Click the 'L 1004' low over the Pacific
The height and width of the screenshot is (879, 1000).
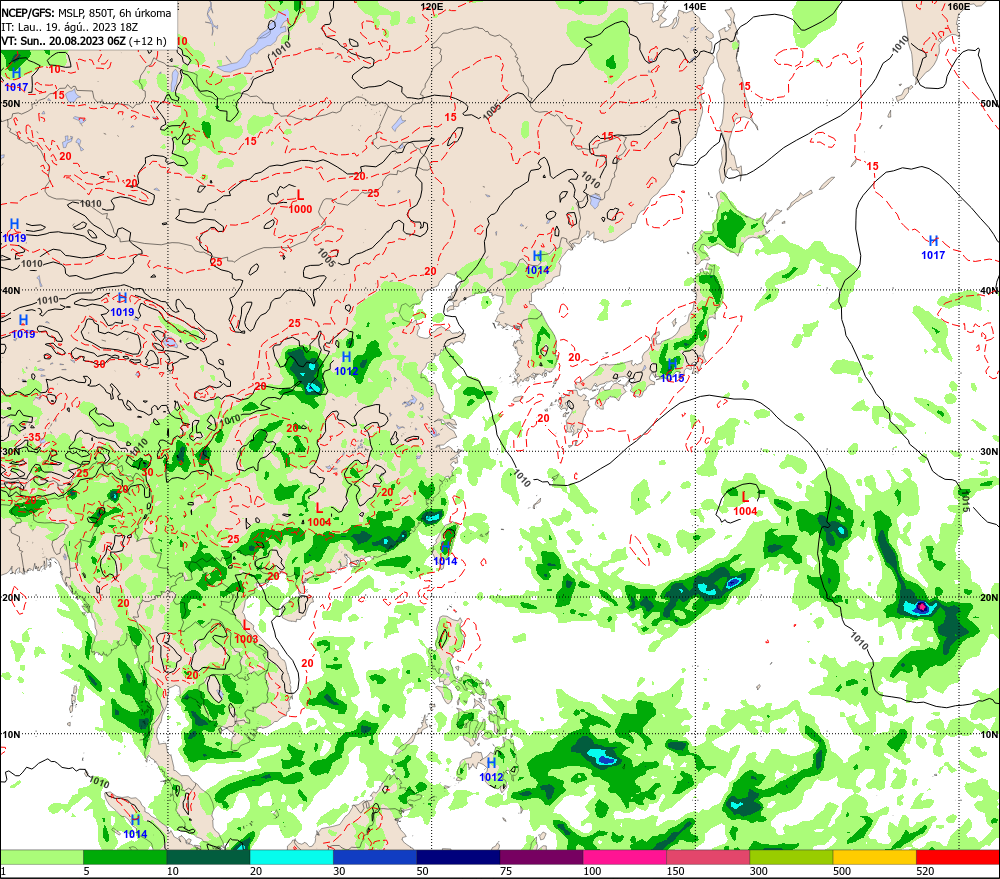click(745, 504)
